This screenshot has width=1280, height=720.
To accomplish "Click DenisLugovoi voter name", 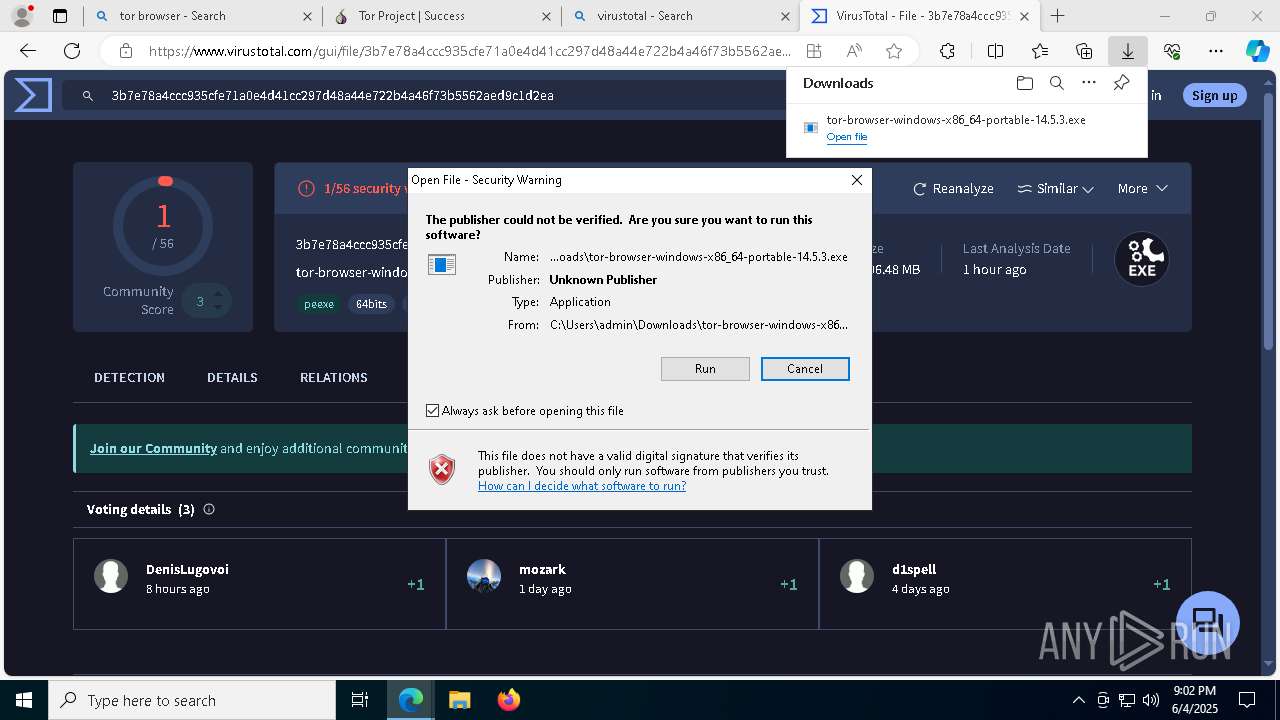I will pyautogui.click(x=187, y=569).
